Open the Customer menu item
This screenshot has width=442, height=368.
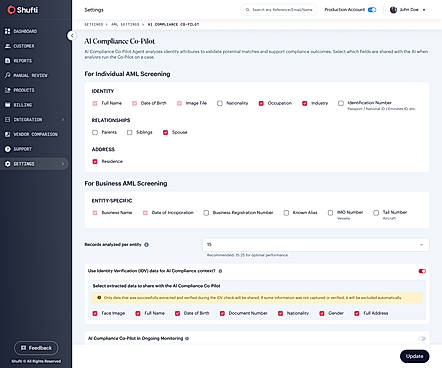click(x=24, y=46)
